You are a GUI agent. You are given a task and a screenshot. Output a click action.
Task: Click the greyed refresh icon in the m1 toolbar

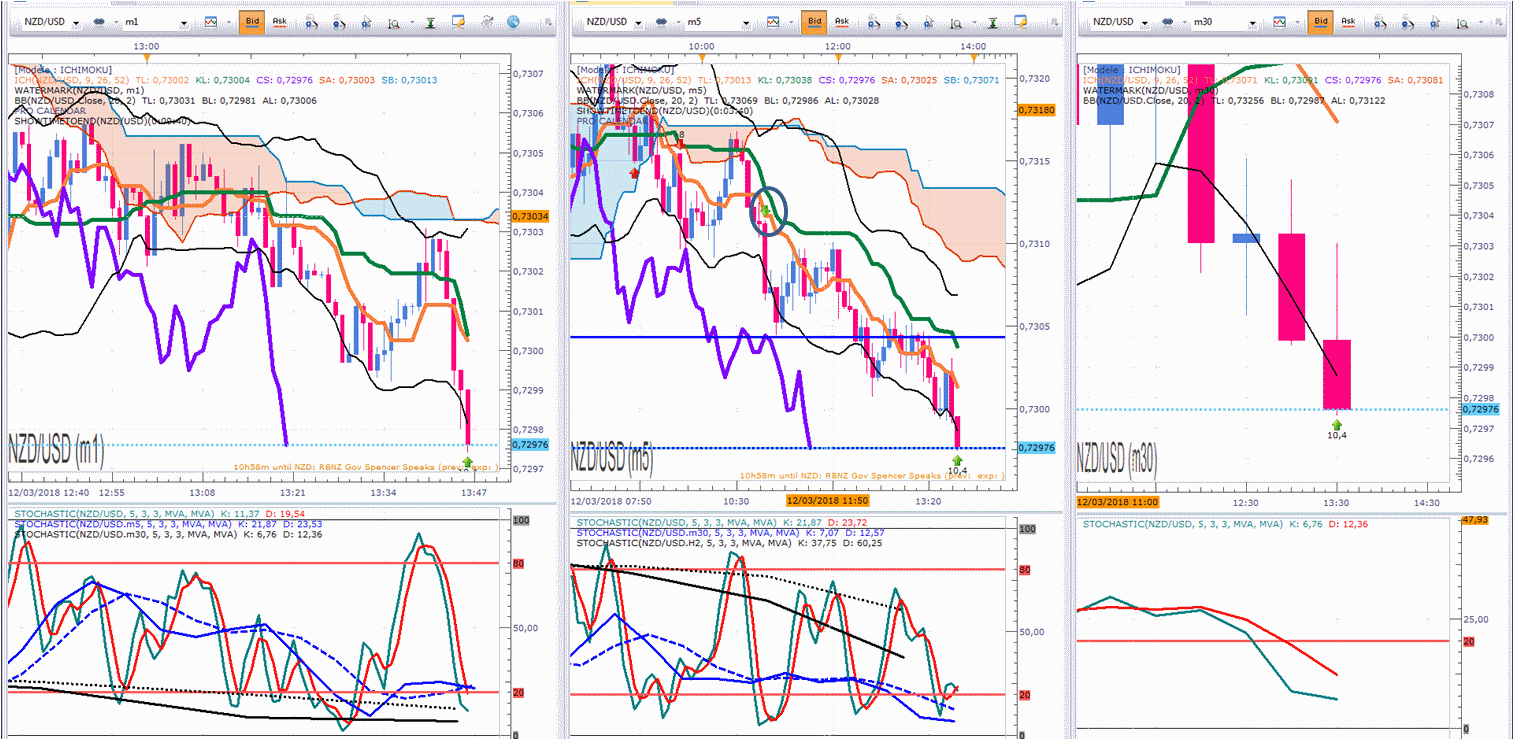[x=487, y=21]
